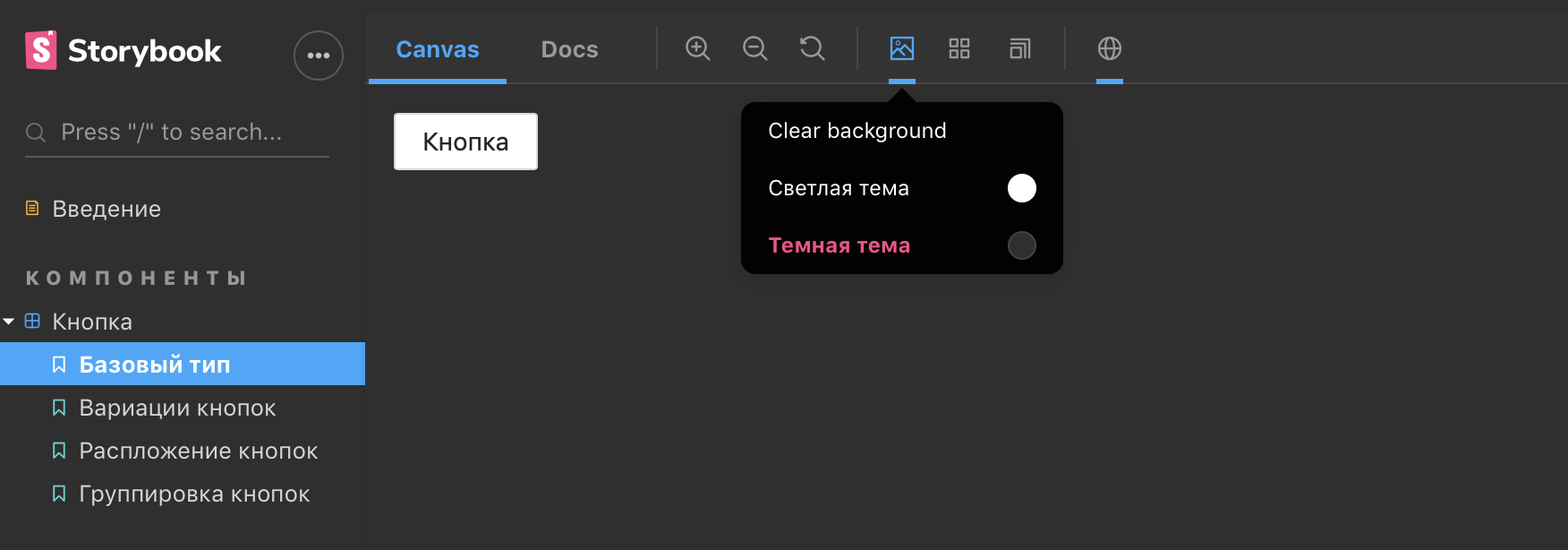Select the Базовый тип story
Viewport: 1568px width, 550px height.
pyautogui.click(x=183, y=364)
